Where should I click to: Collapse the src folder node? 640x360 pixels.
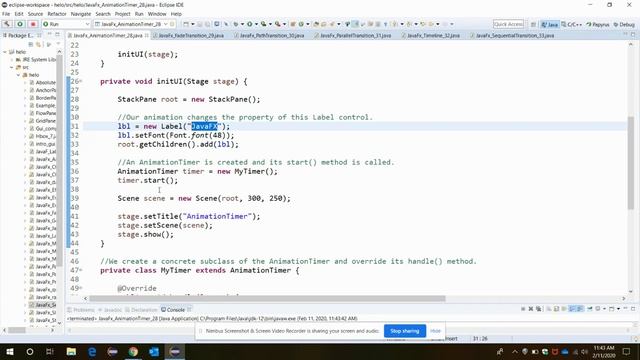[x=12, y=67]
